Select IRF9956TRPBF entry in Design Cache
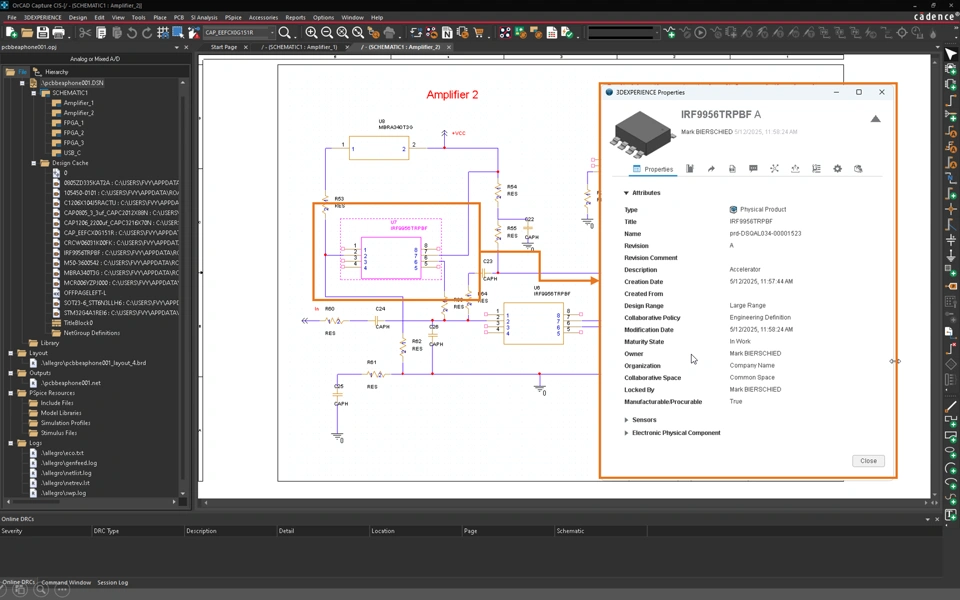 (x=121, y=253)
